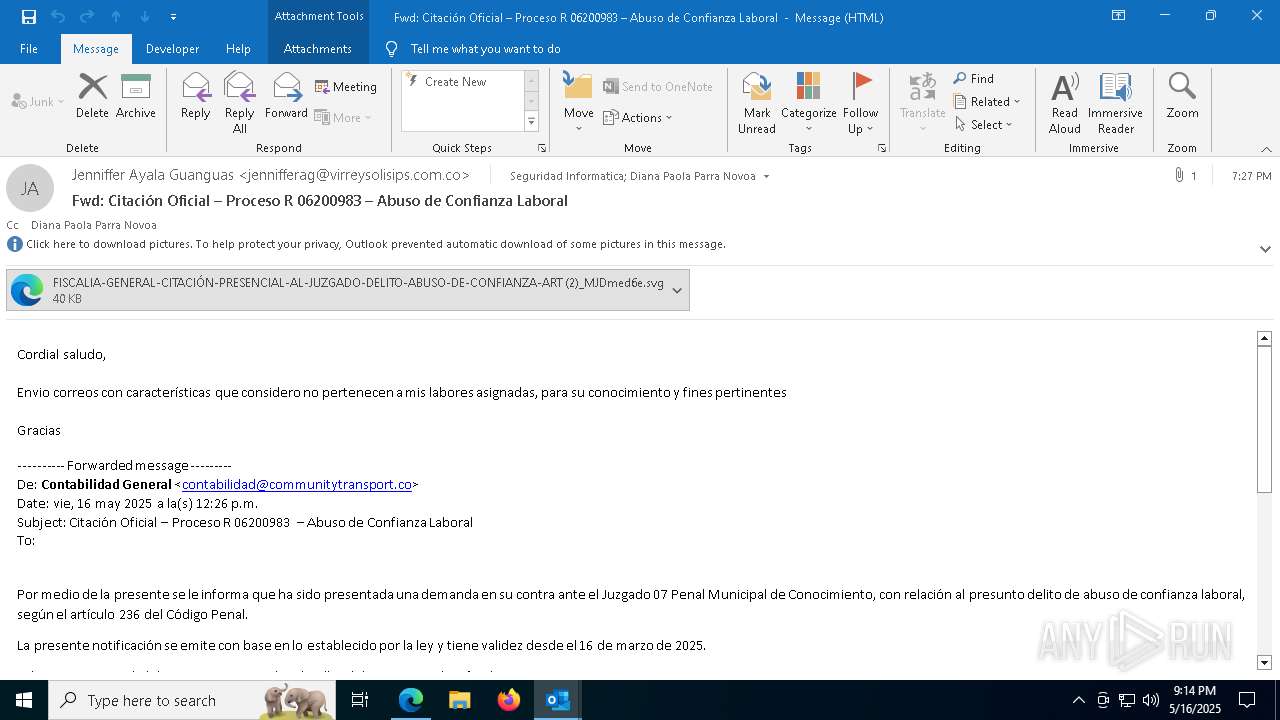Image resolution: width=1280 pixels, height=720 pixels.
Task: Switch to the Developer tab
Action: [x=172, y=48]
